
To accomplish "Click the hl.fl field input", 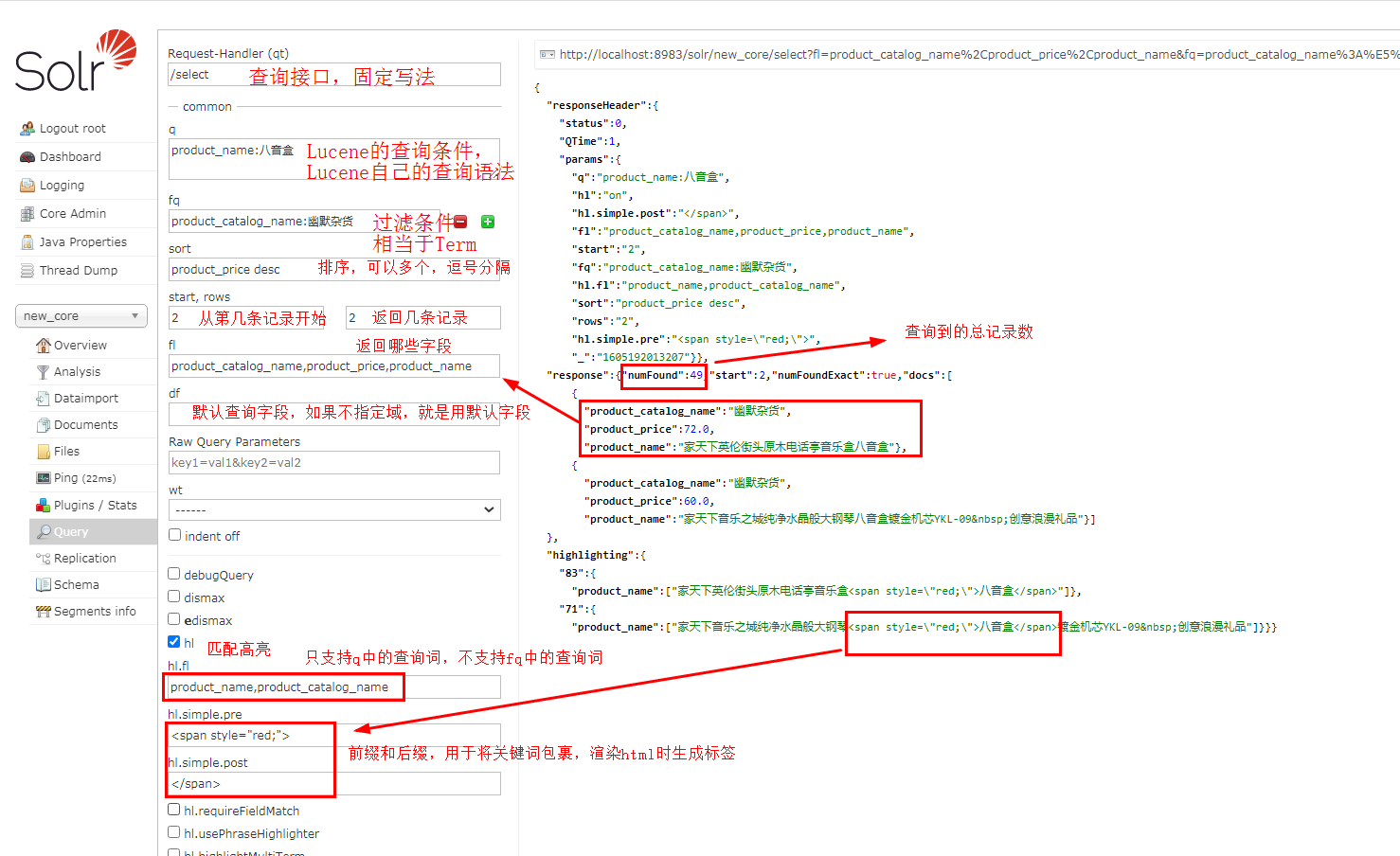I will pos(334,687).
